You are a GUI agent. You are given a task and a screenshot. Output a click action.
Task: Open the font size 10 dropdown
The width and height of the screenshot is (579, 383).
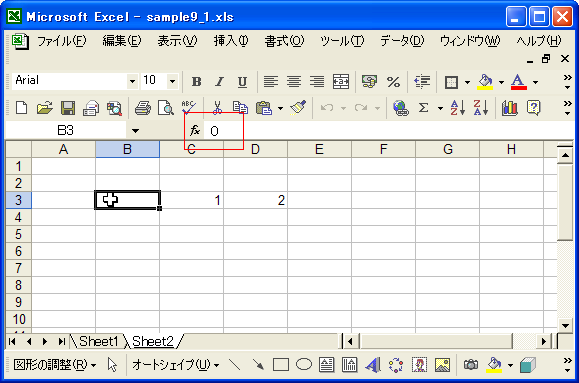(172, 81)
